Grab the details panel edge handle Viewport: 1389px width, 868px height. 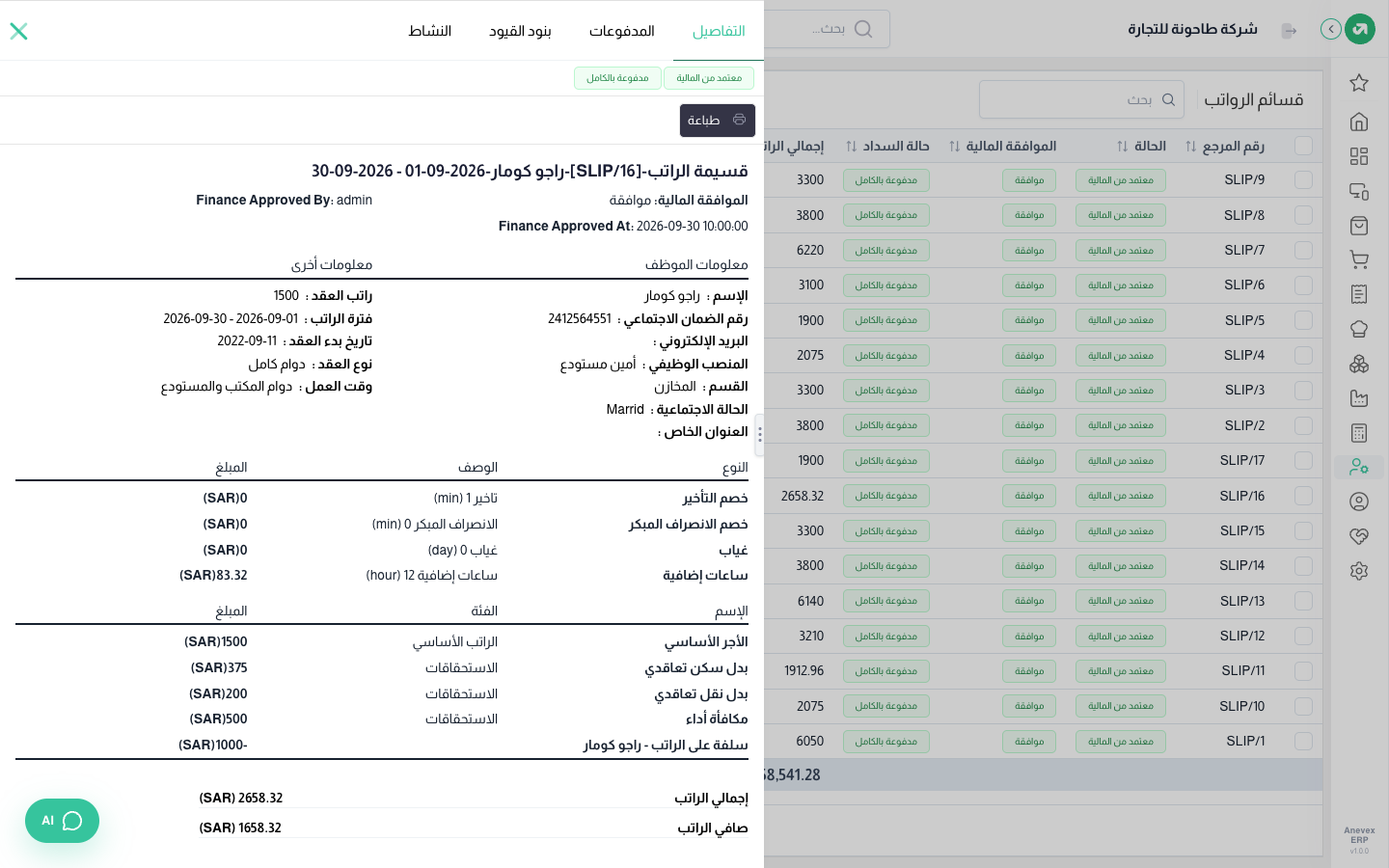760,435
